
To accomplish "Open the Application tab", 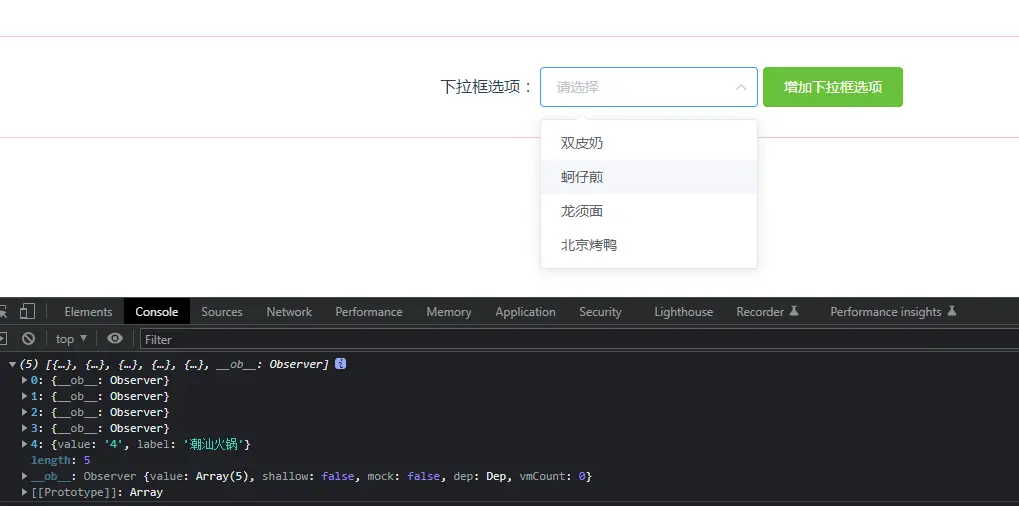I will click(x=525, y=312).
